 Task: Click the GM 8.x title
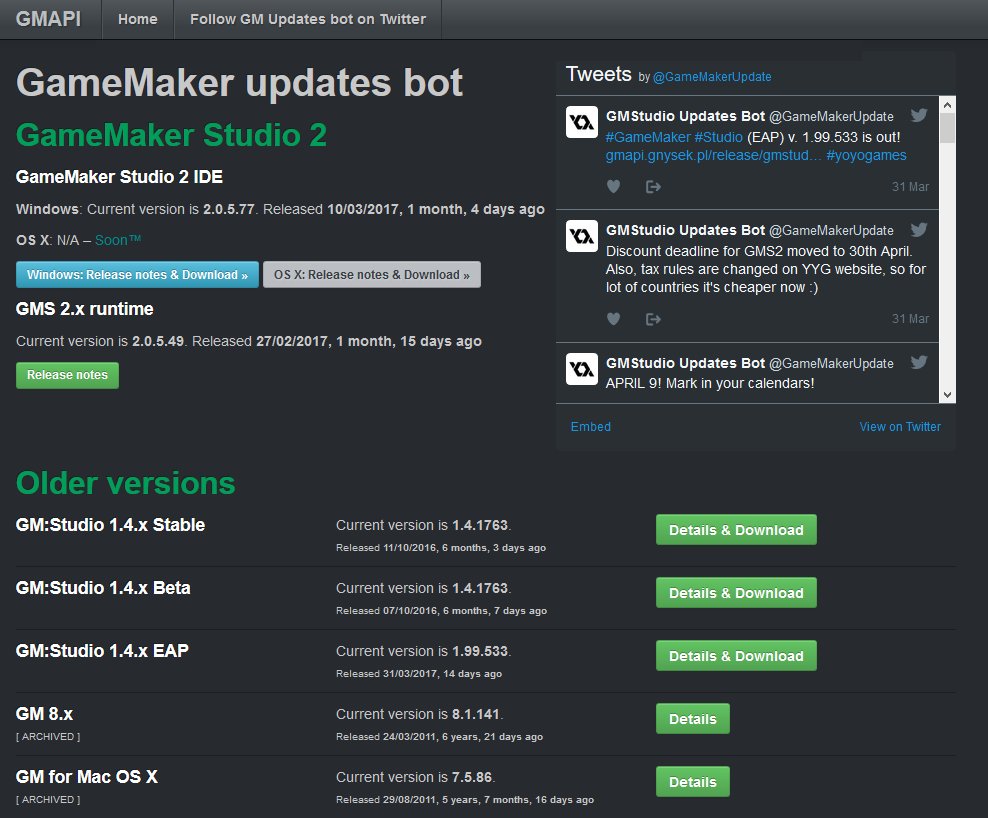(x=44, y=714)
